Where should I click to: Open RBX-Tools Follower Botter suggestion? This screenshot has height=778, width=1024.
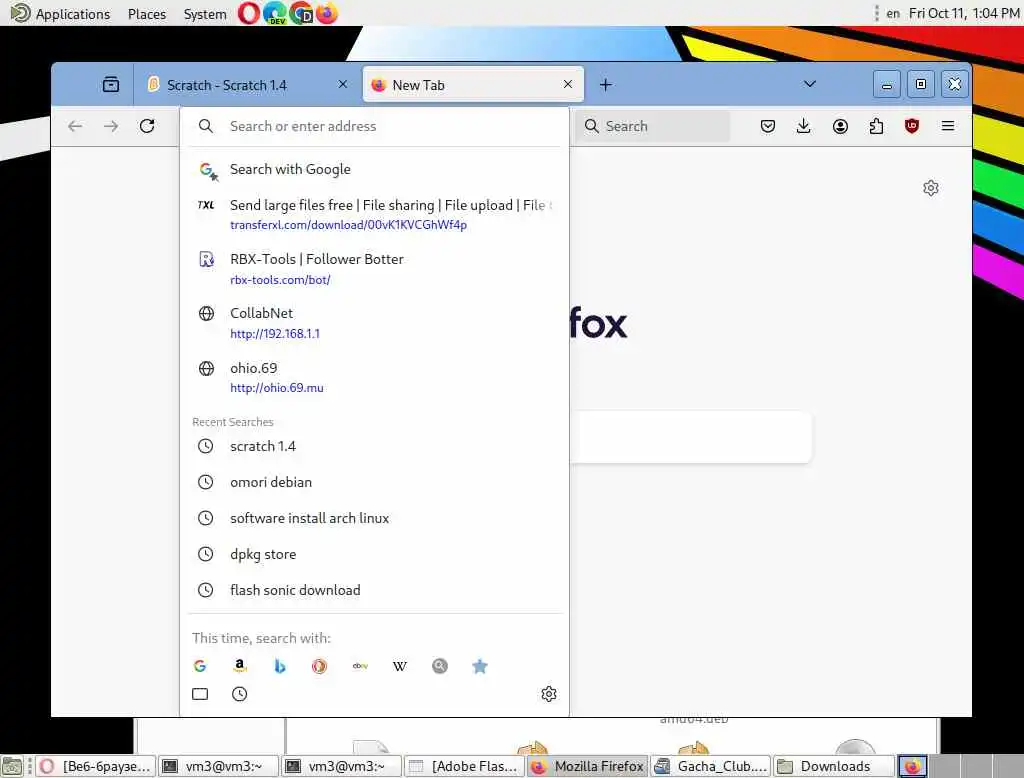(374, 268)
